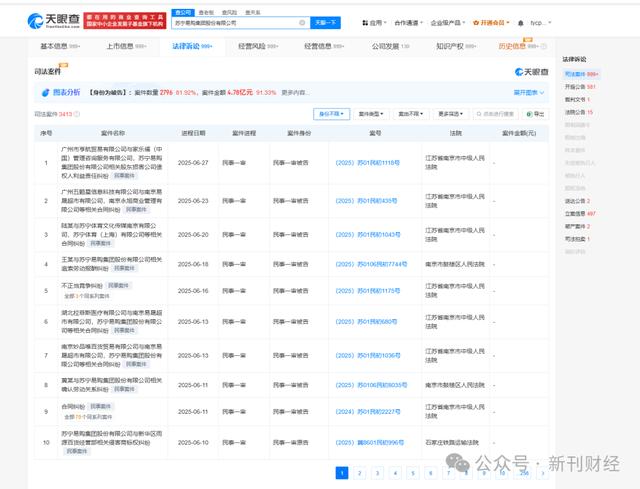Switch to the 经营信息 tab
The width and height of the screenshot is (640, 489).
[x=324, y=47]
